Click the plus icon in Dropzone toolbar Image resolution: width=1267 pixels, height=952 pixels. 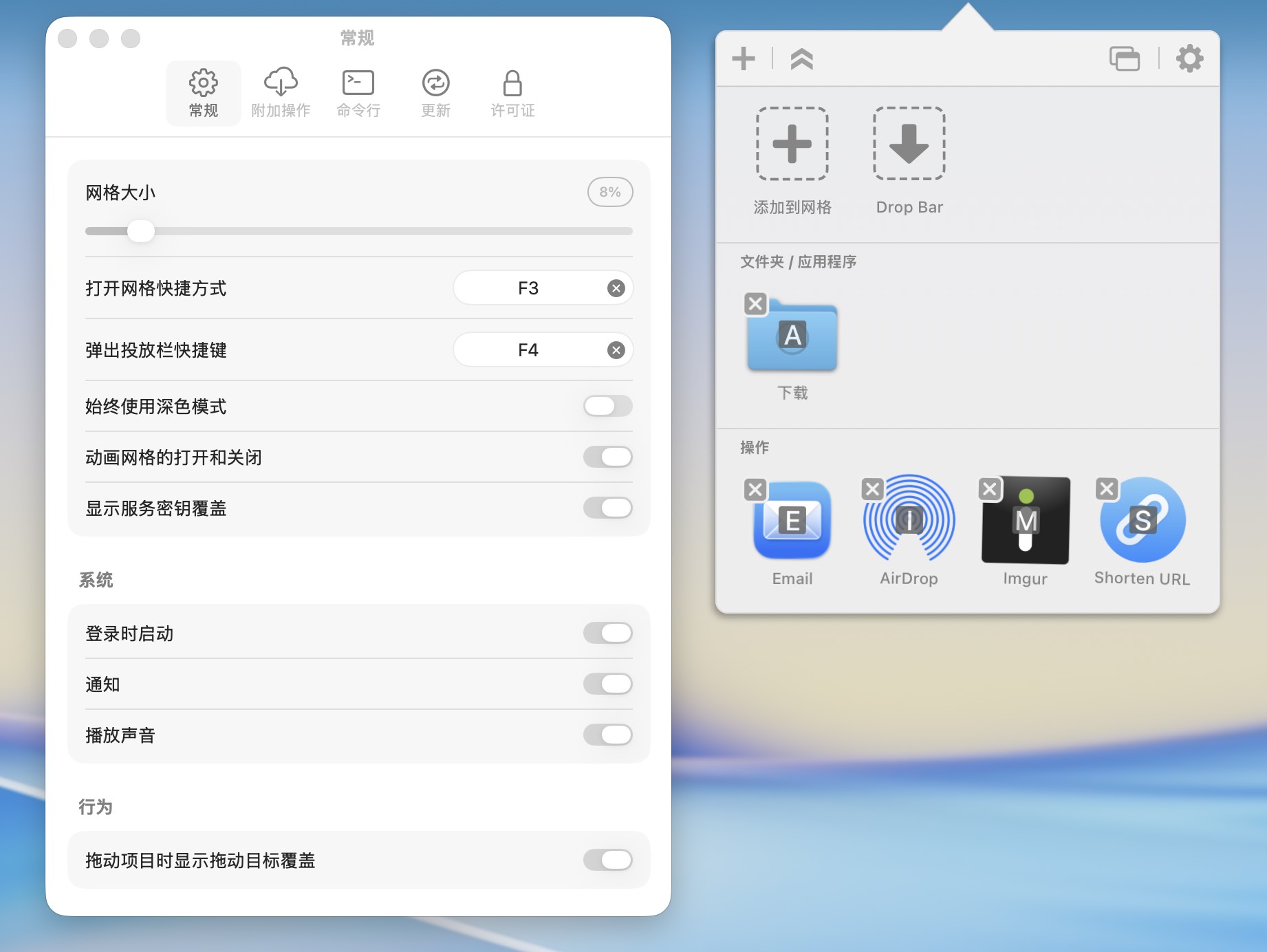(743, 58)
